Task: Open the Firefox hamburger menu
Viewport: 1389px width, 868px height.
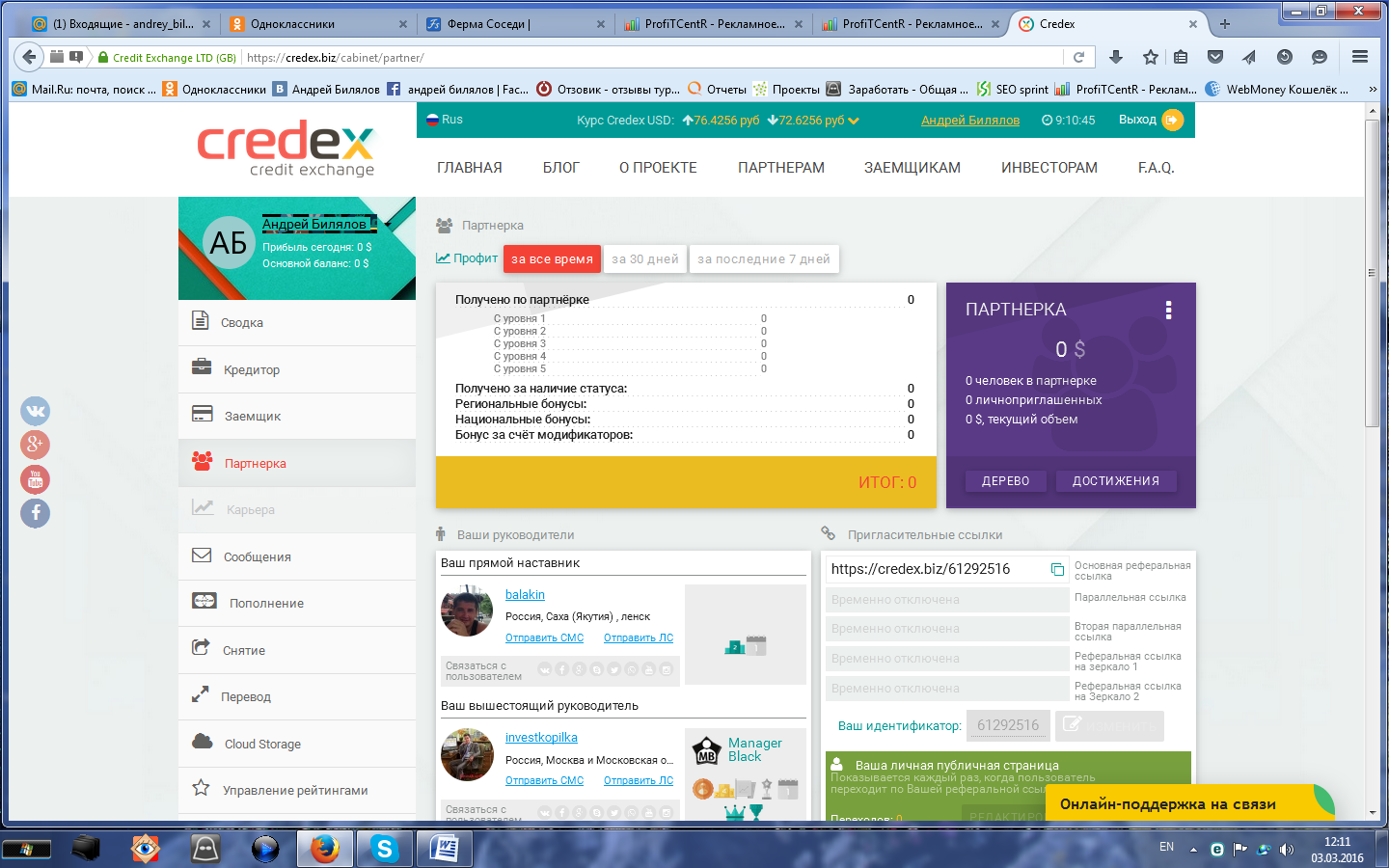Action: tap(1360, 57)
